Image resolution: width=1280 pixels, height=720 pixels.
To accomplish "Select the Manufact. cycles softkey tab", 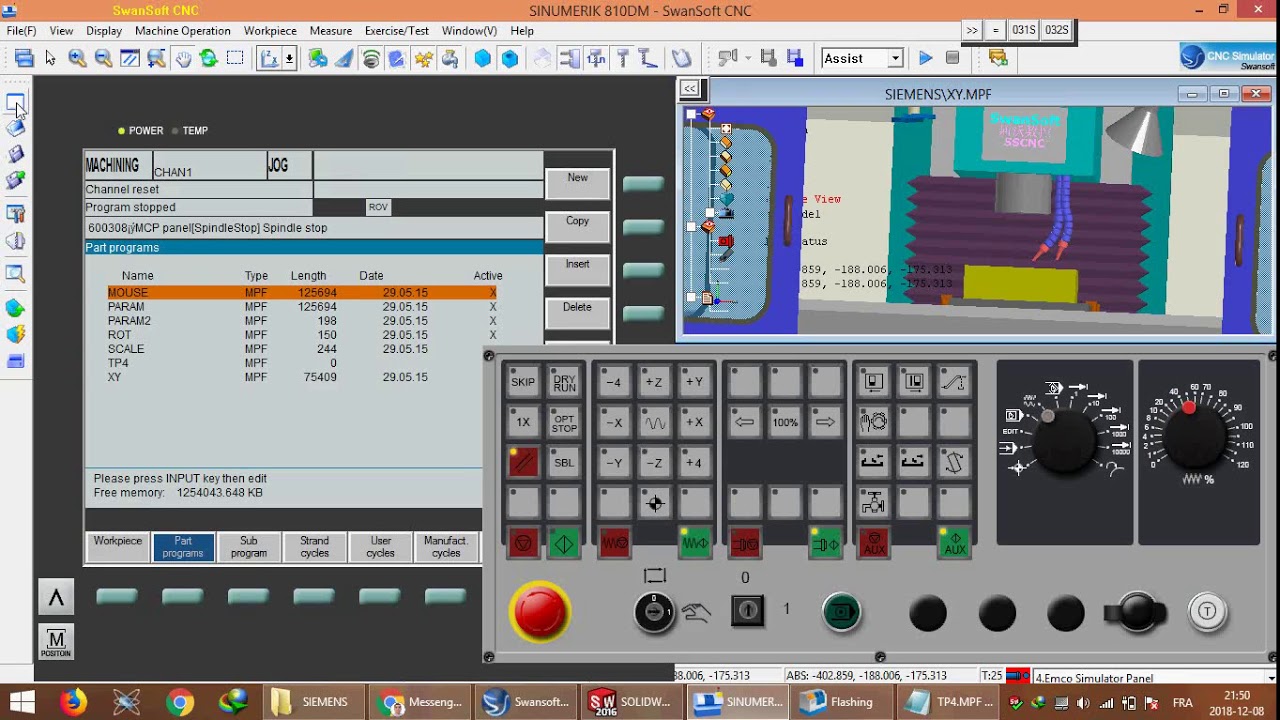I will [x=446, y=547].
